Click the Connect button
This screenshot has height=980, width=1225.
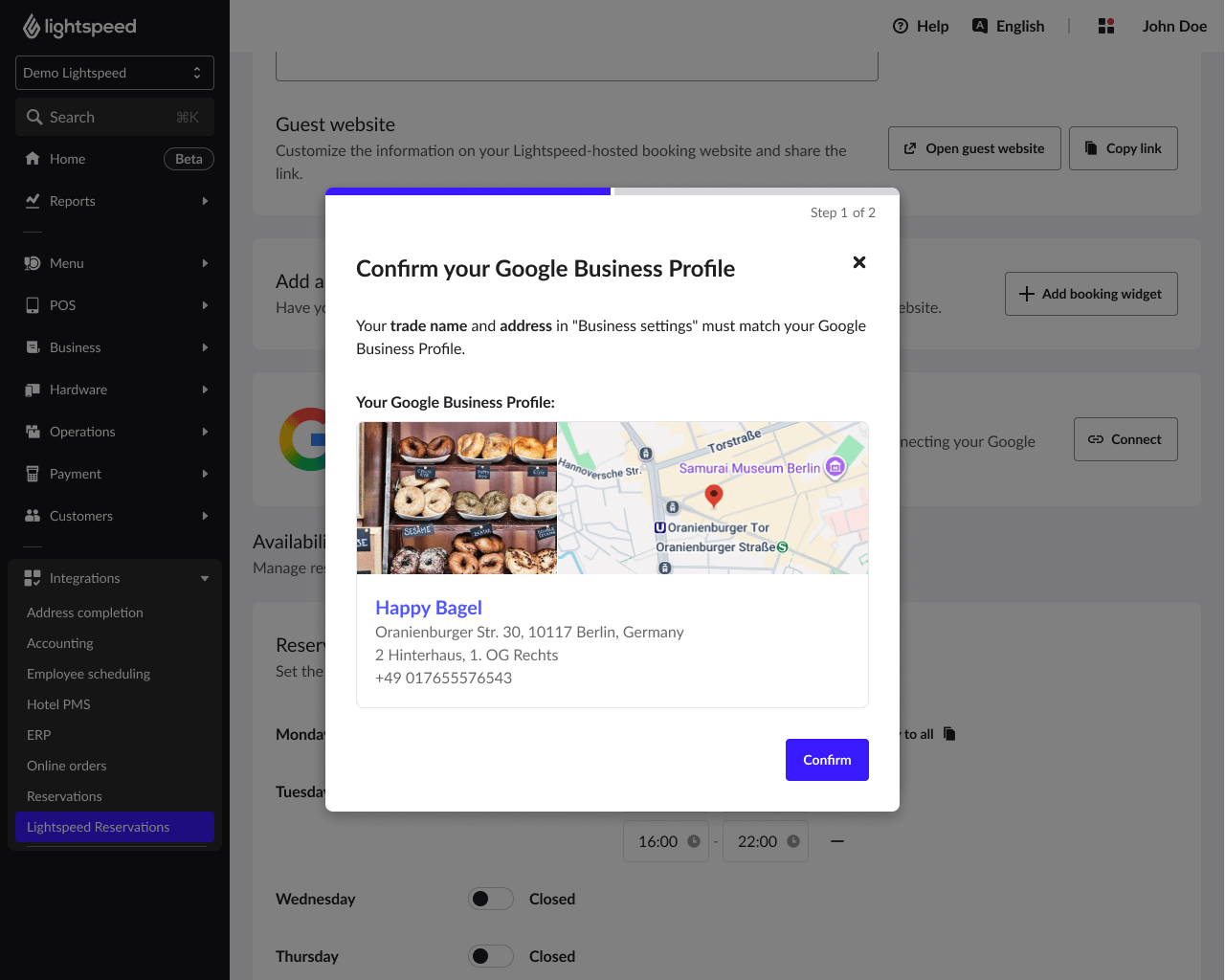pyautogui.click(x=1125, y=439)
